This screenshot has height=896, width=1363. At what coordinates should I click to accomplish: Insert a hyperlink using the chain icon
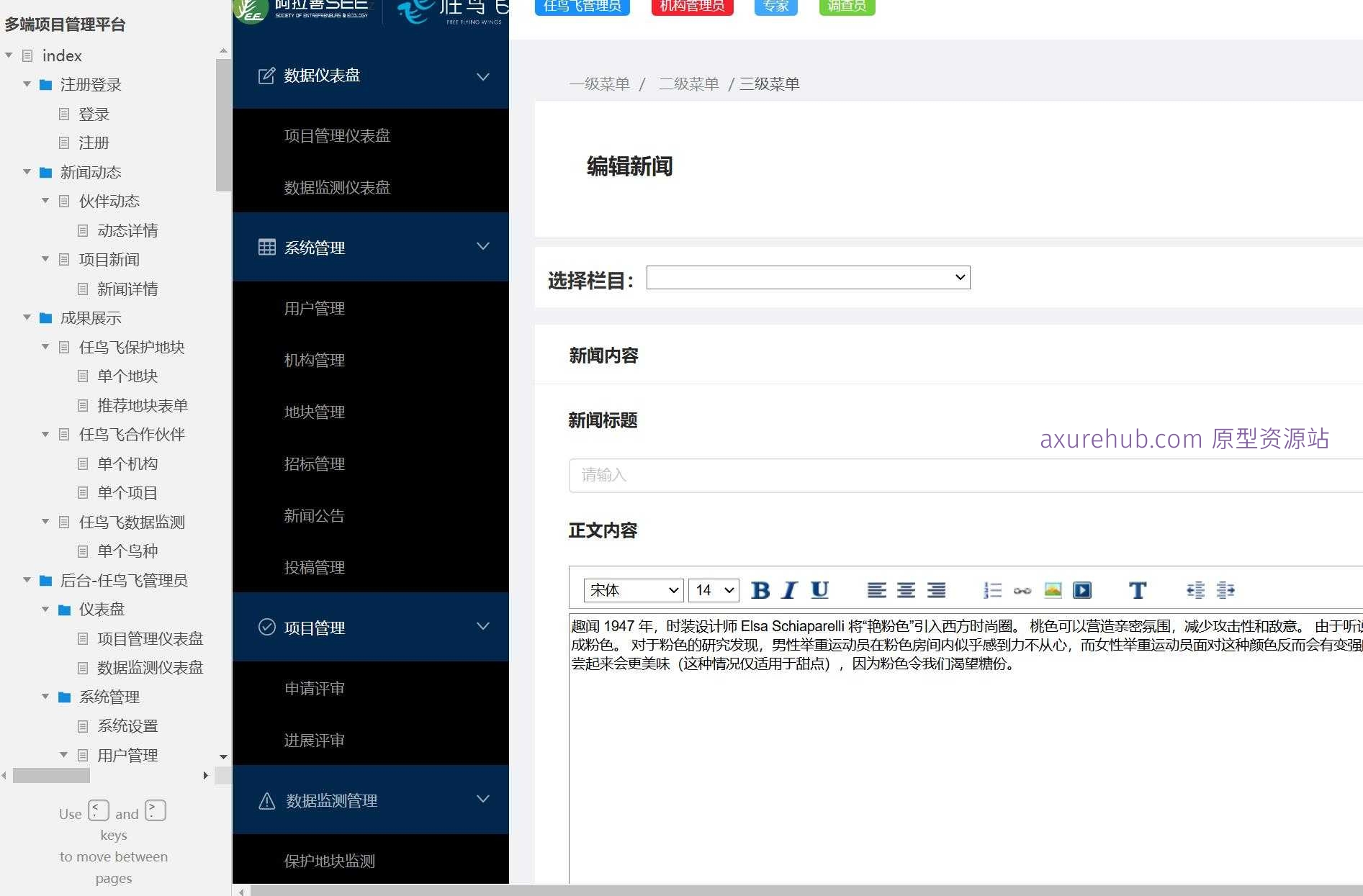[x=1022, y=589]
